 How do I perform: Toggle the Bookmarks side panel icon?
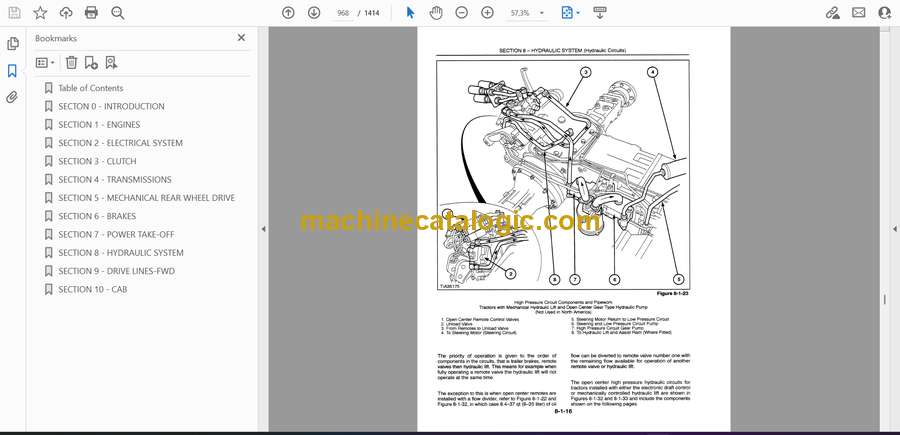tap(12, 71)
